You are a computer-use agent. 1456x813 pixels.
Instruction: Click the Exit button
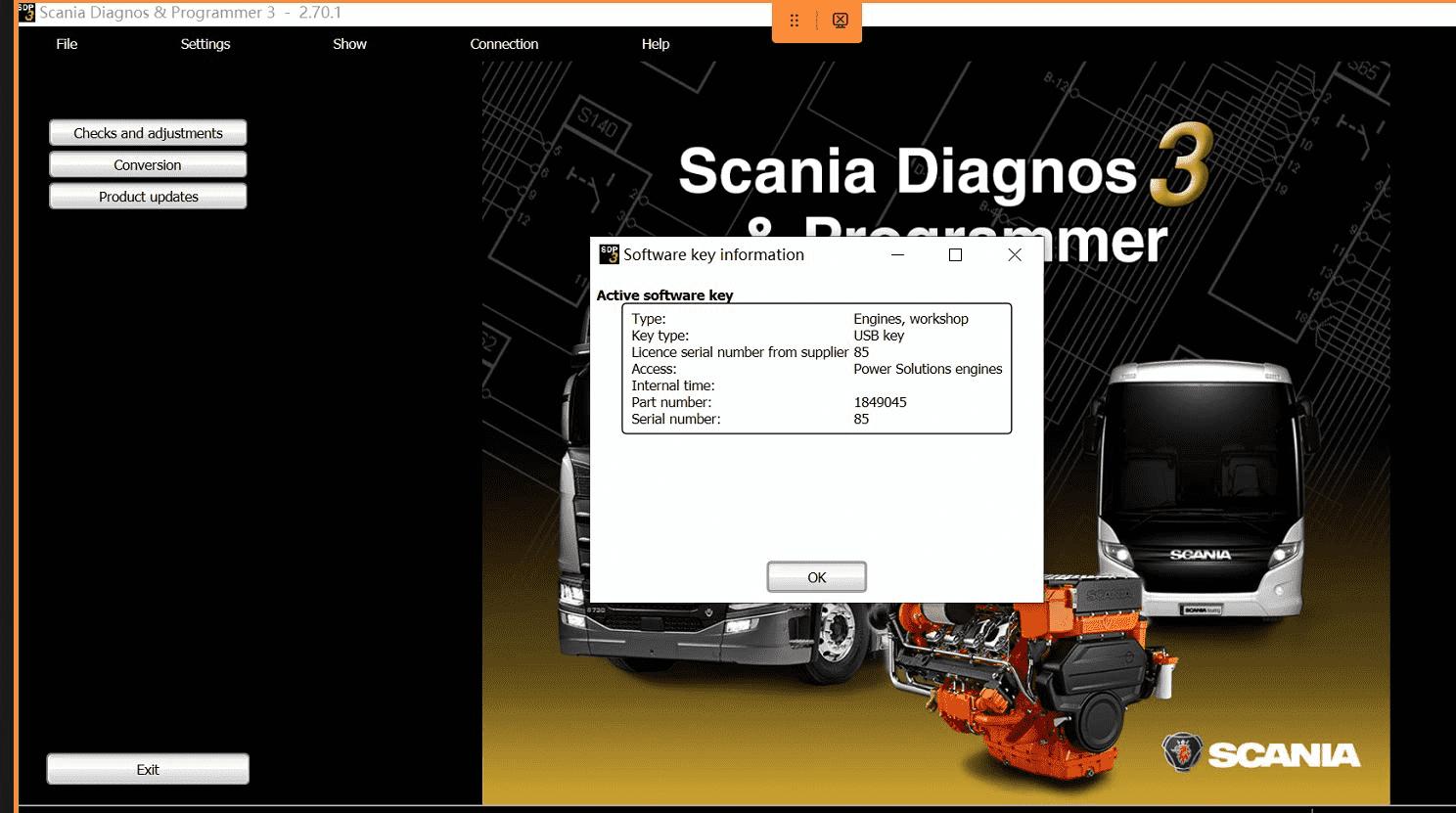pyautogui.click(x=148, y=769)
